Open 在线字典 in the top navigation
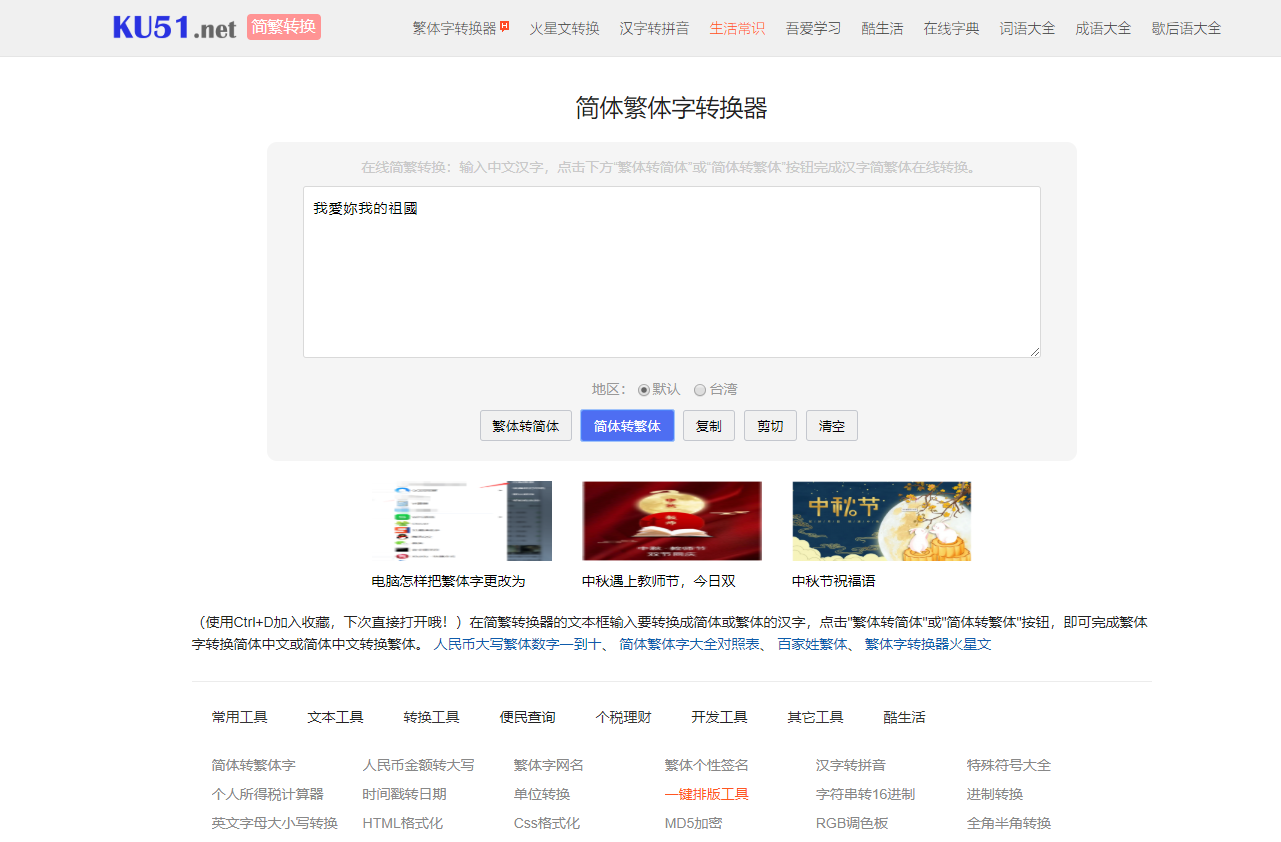 [951, 28]
